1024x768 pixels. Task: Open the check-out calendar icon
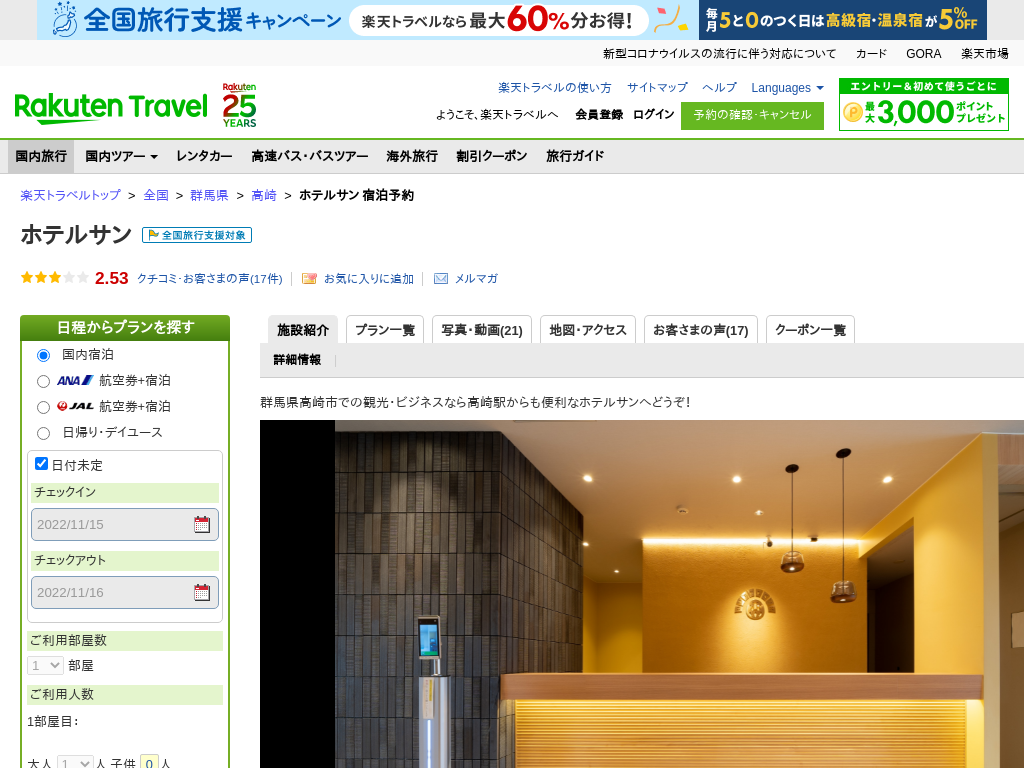[202, 593]
